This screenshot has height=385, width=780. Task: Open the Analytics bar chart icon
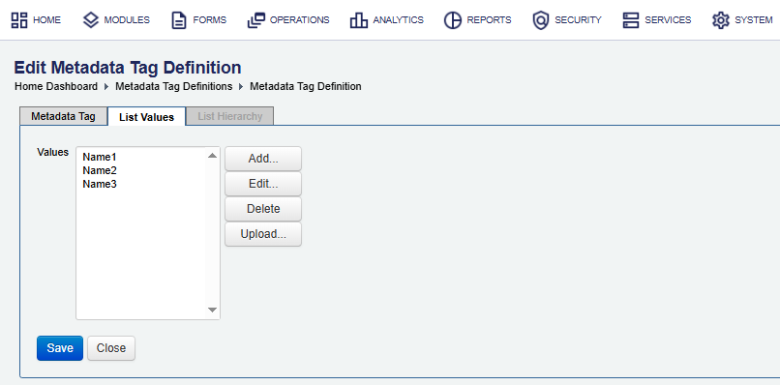coord(359,20)
